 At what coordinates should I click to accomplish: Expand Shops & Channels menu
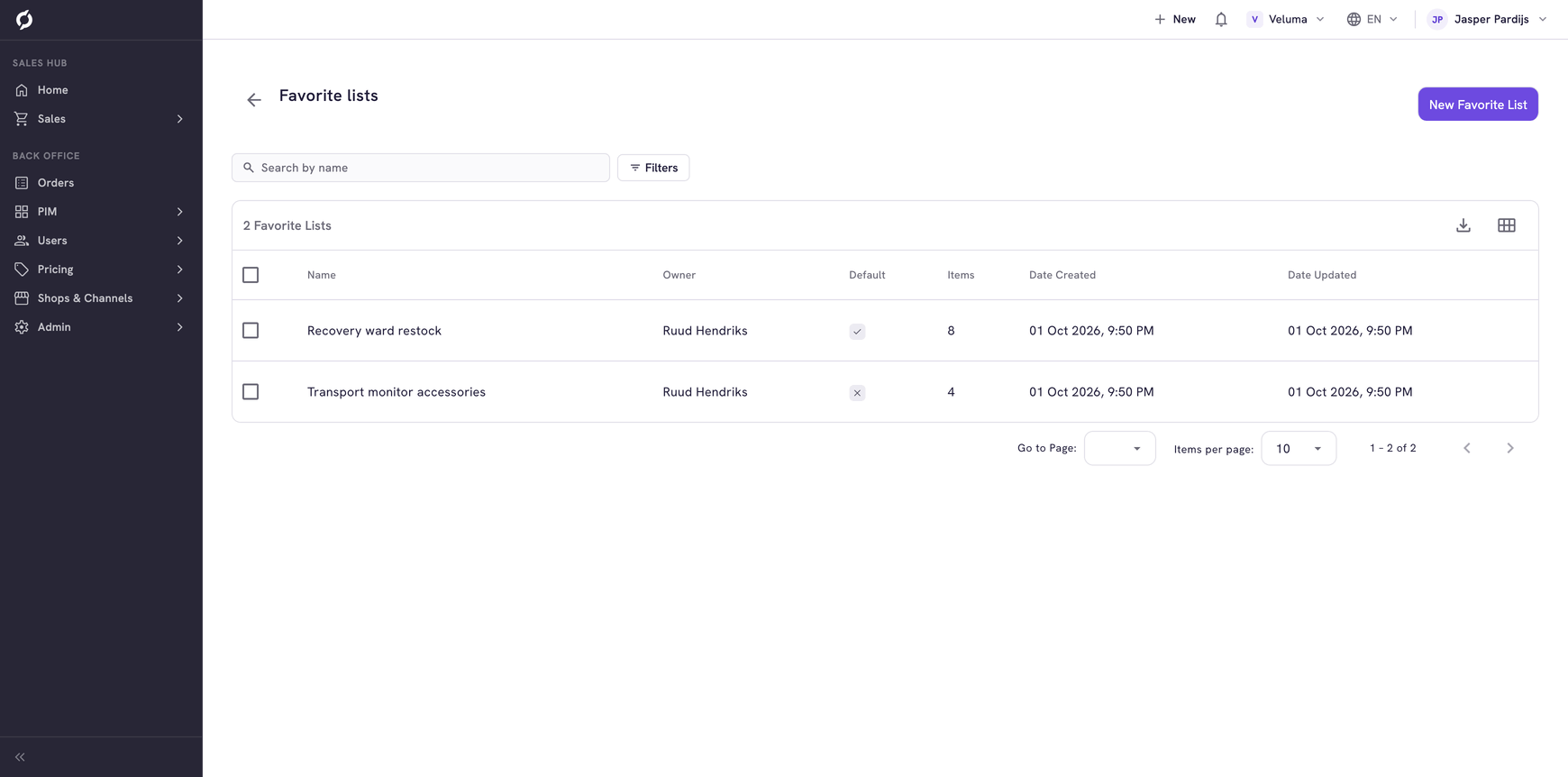tap(101, 298)
